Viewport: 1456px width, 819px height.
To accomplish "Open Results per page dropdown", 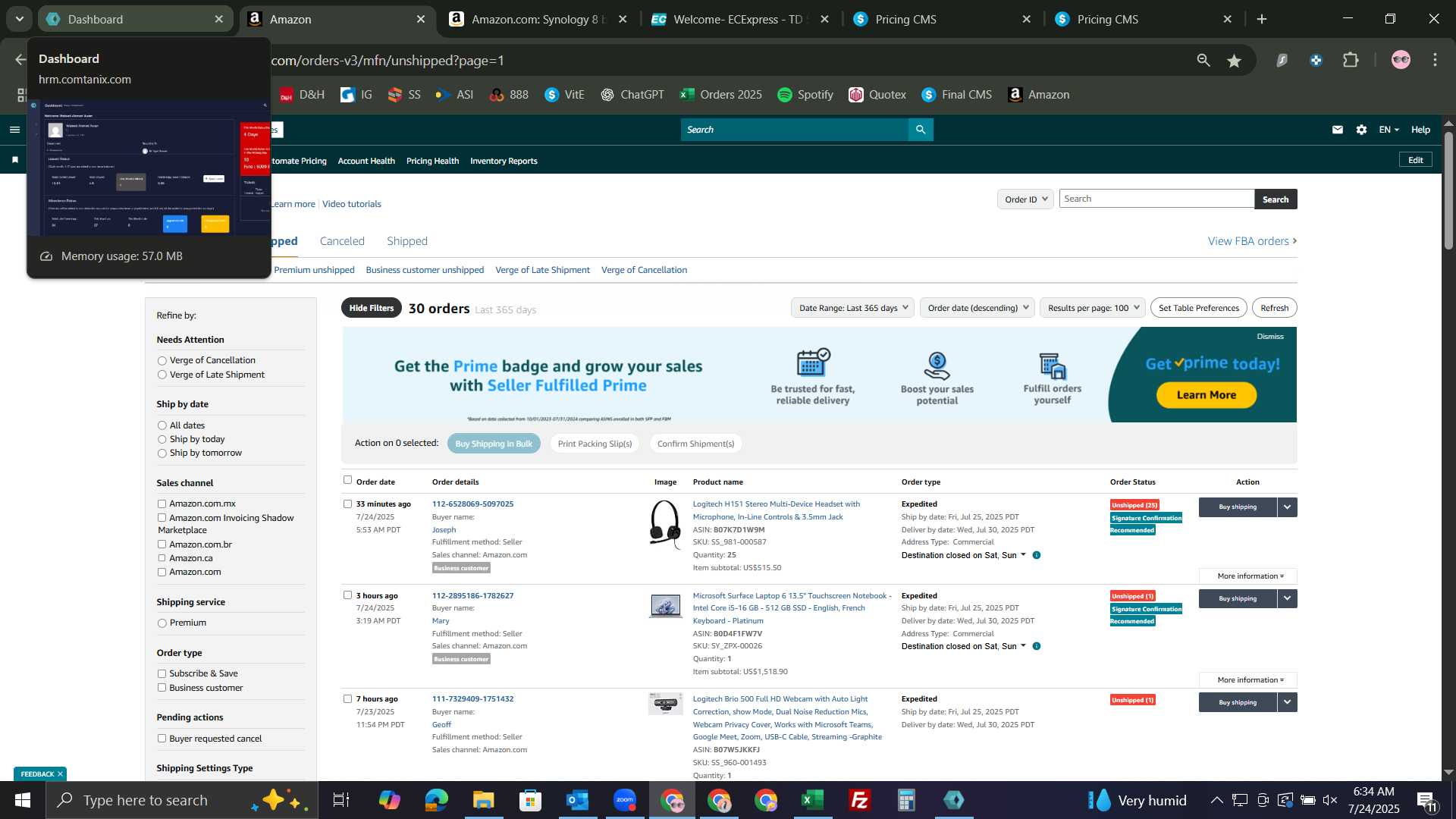I will coord(1092,308).
